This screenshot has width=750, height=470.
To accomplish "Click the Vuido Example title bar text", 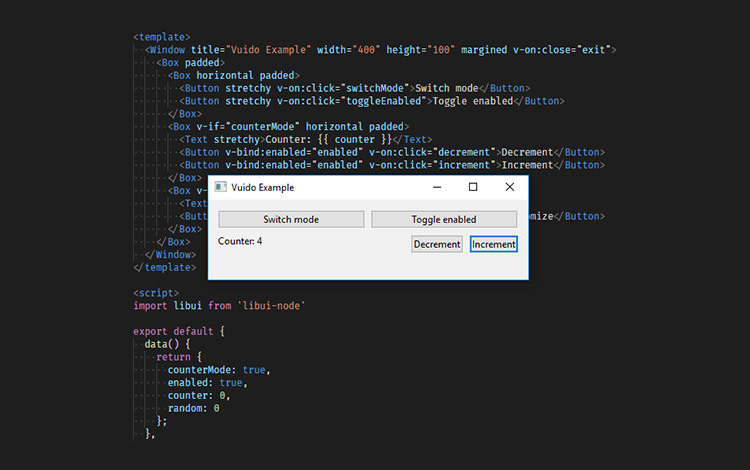I will 263,187.
